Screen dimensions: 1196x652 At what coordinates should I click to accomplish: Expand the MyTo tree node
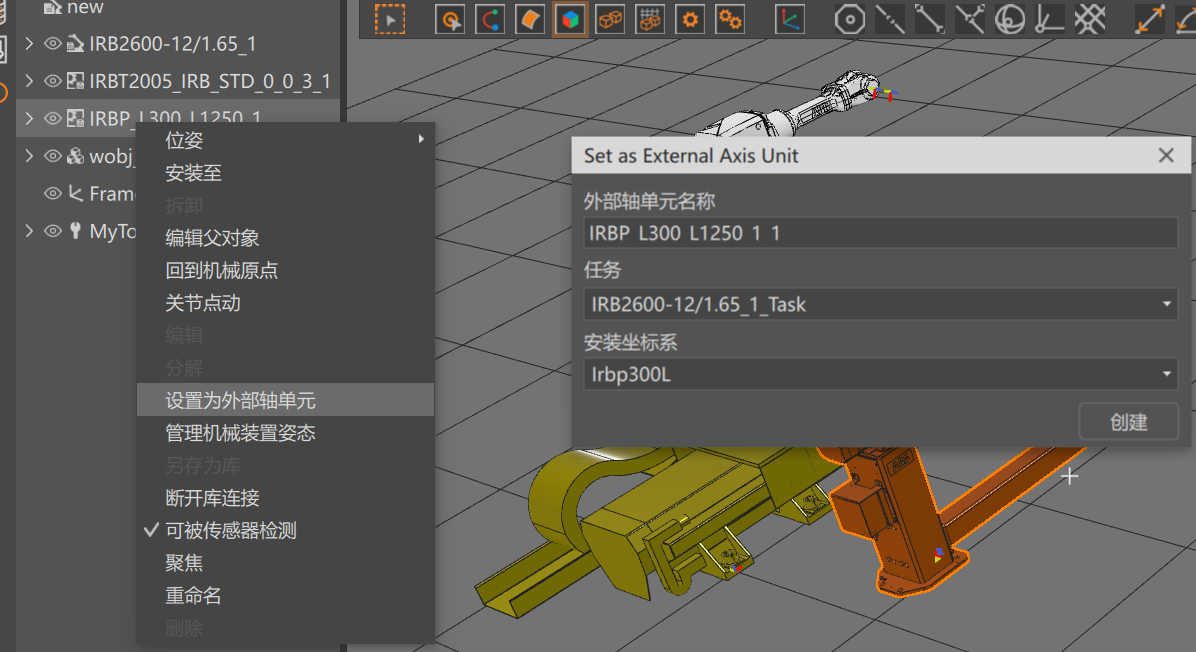click(x=29, y=230)
